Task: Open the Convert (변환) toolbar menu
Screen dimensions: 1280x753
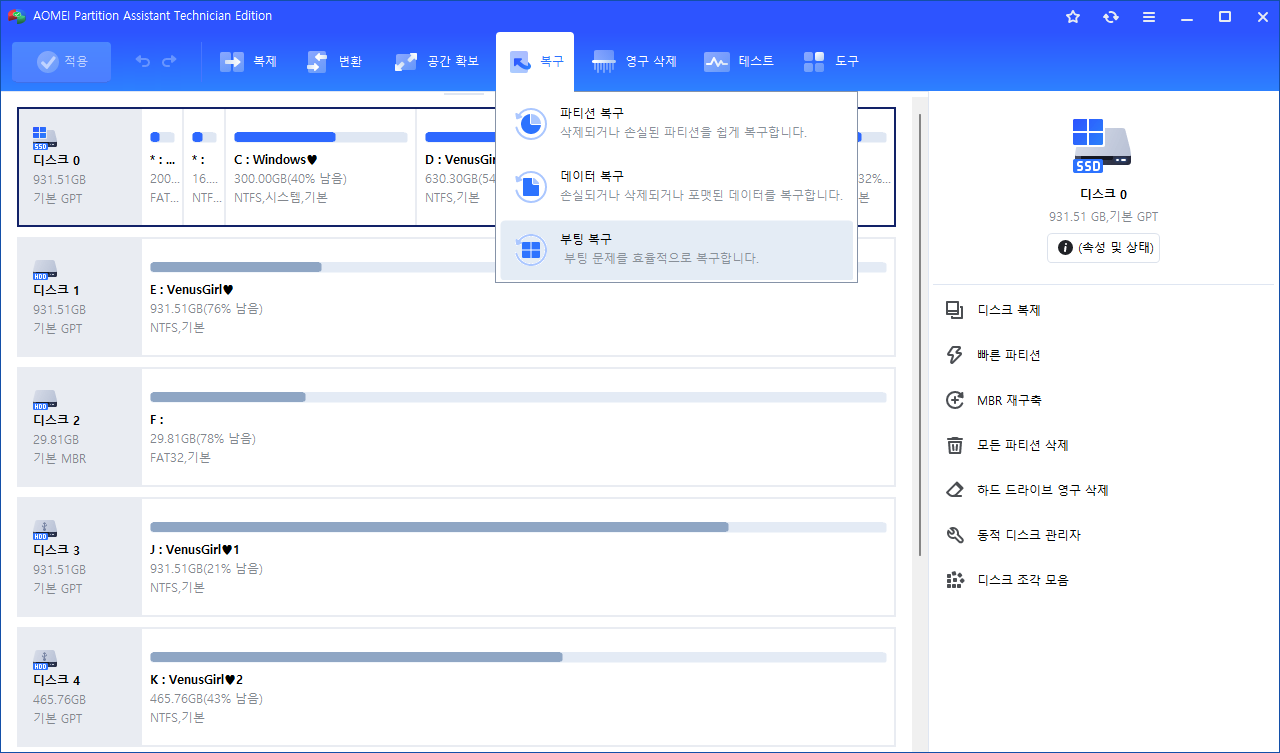Action: (x=335, y=62)
